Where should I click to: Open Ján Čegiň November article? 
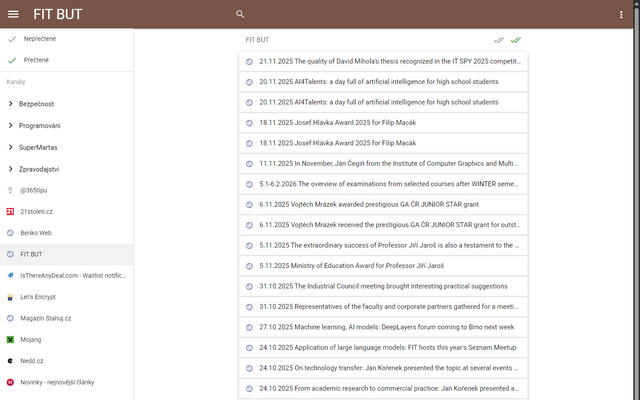[383, 164]
